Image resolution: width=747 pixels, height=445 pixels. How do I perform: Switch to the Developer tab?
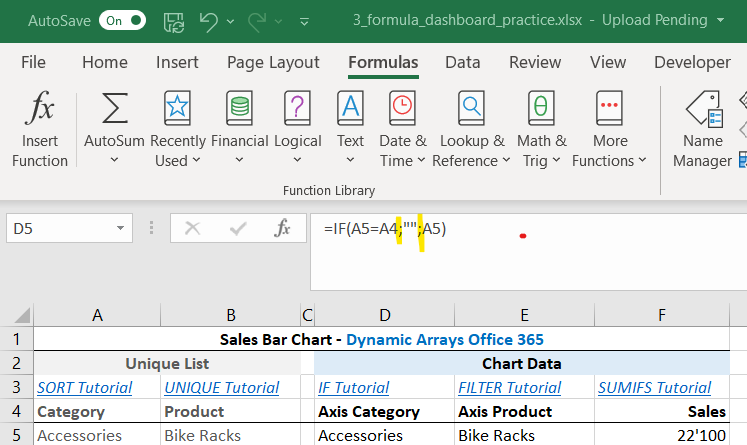point(692,62)
